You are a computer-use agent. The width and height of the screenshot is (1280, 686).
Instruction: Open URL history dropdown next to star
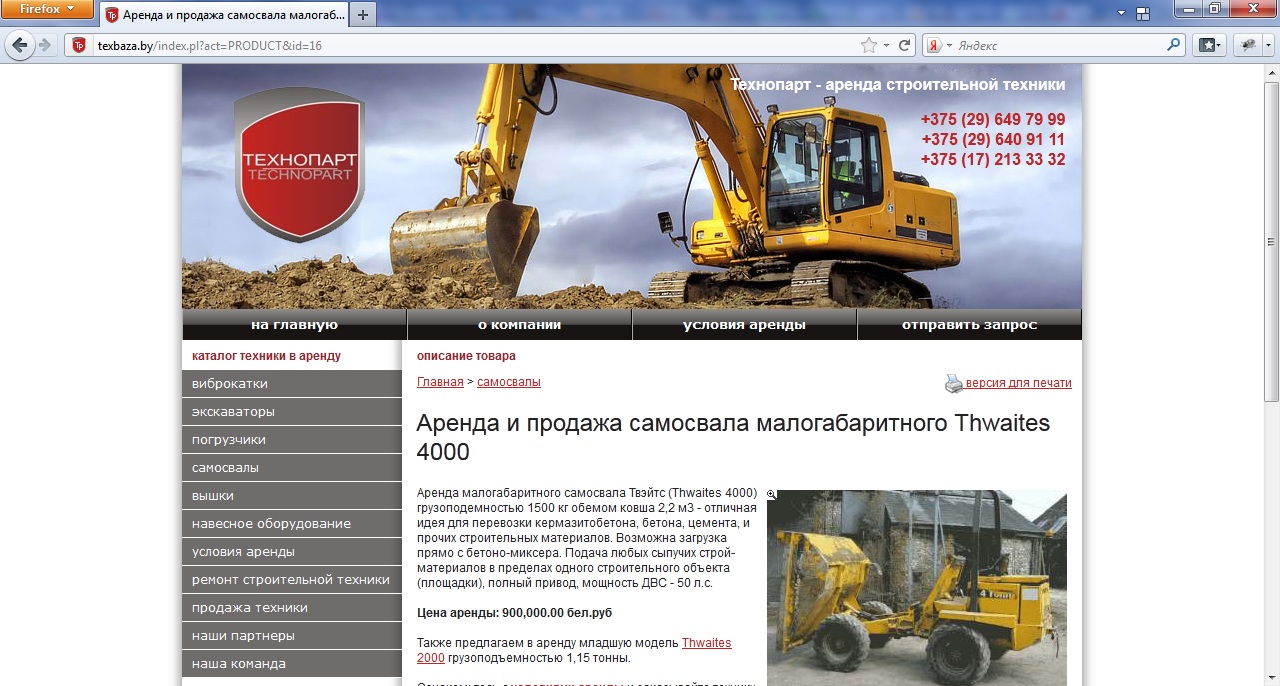coord(886,46)
